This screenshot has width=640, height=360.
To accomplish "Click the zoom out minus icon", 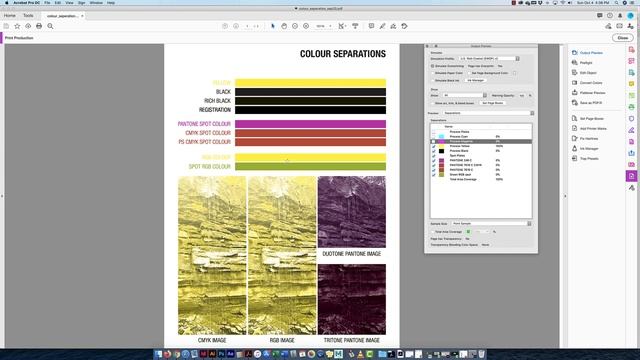I will [x=295, y=26].
